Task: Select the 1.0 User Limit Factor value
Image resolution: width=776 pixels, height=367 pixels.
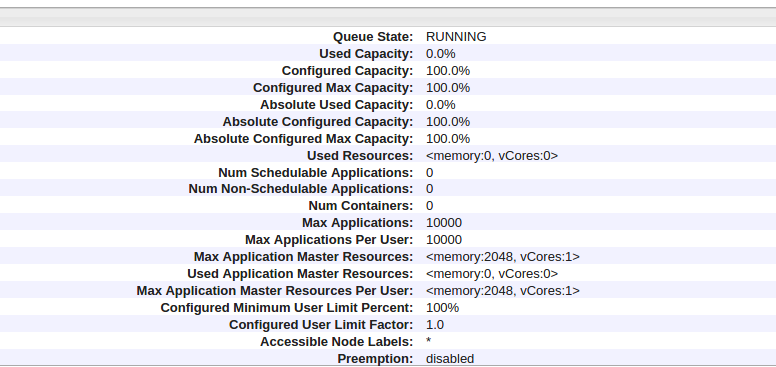Action: point(435,324)
